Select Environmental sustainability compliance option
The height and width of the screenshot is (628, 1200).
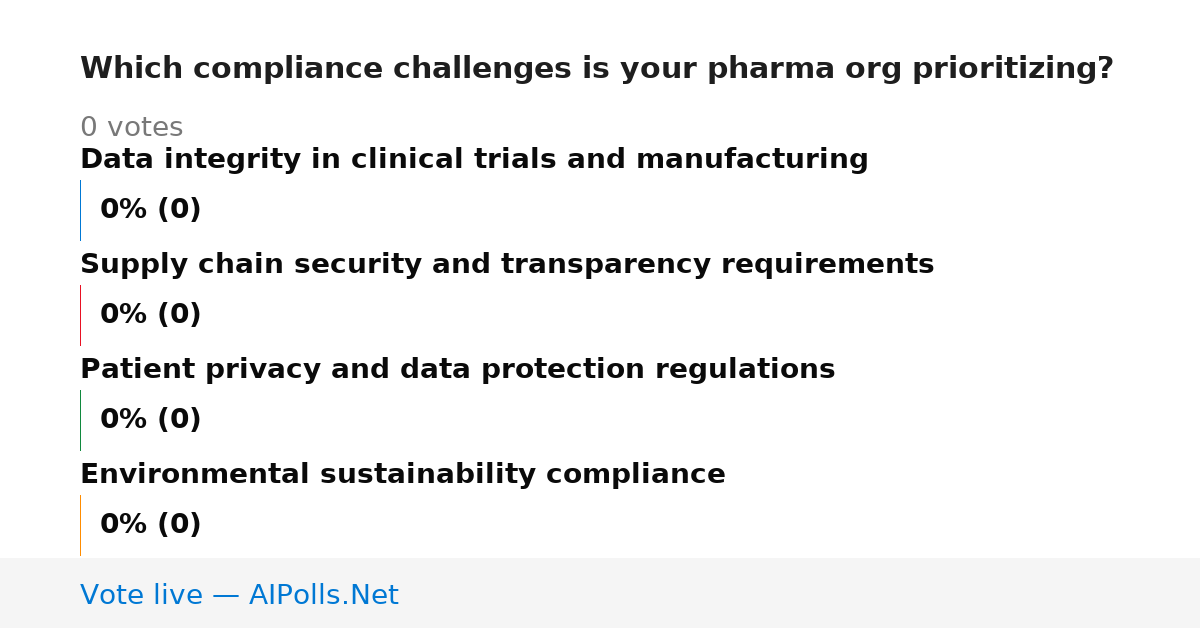(403, 475)
